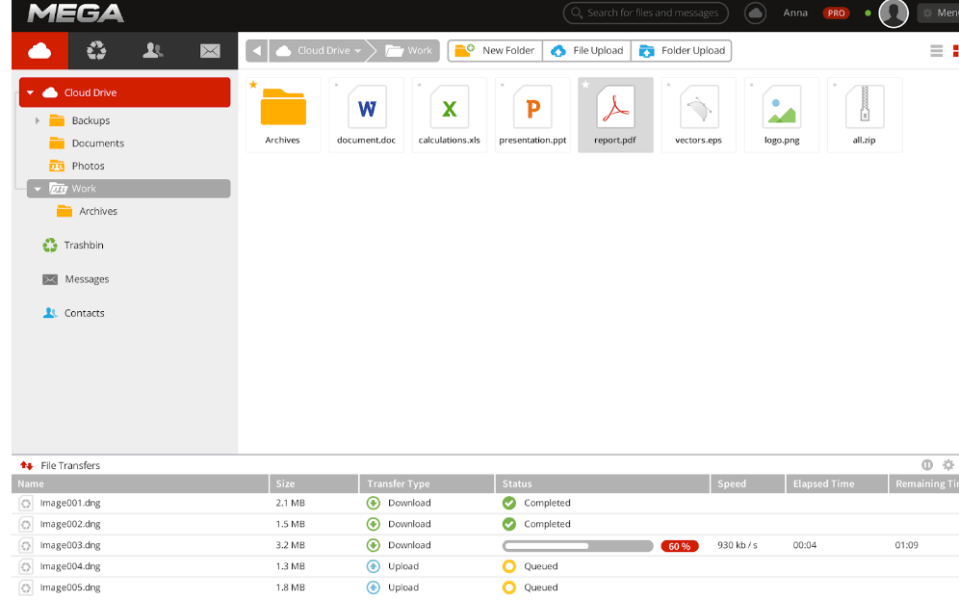
Task: Open the Cloud Drive breadcrumb dropdown
Action: click(x=358, y=51)
